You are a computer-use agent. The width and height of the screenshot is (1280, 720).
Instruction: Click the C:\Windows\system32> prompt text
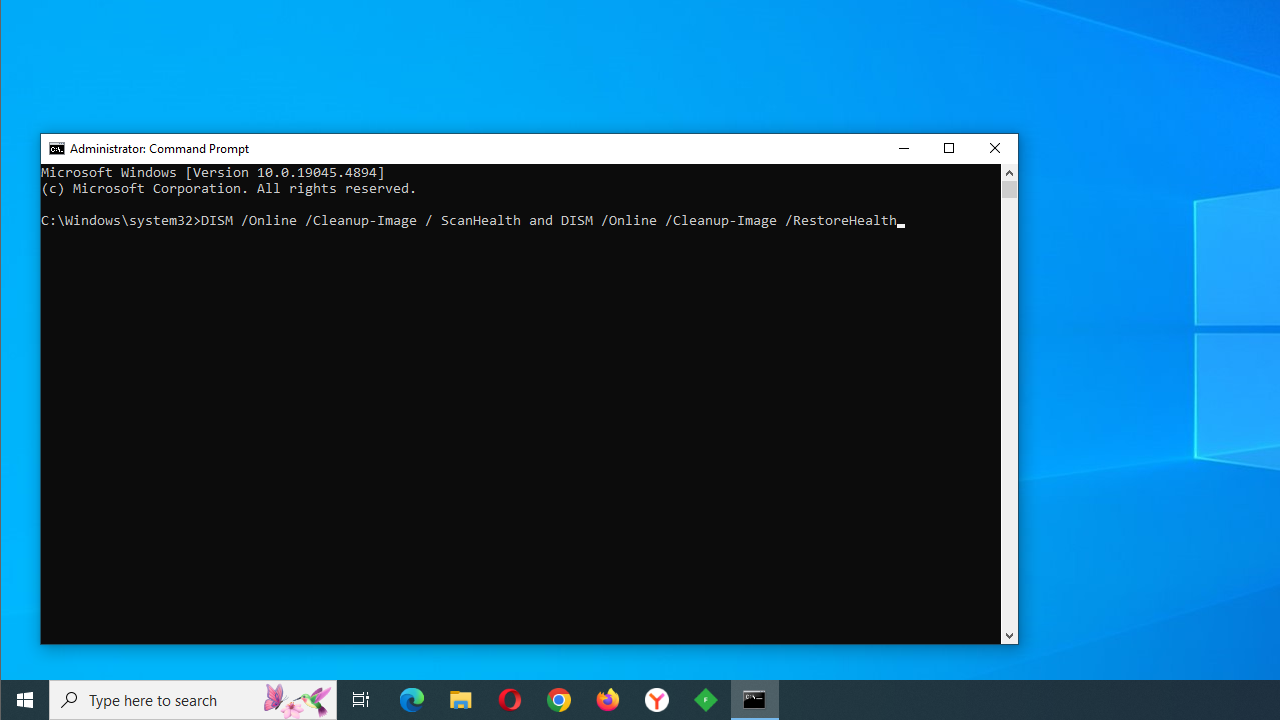click(121, 221)
